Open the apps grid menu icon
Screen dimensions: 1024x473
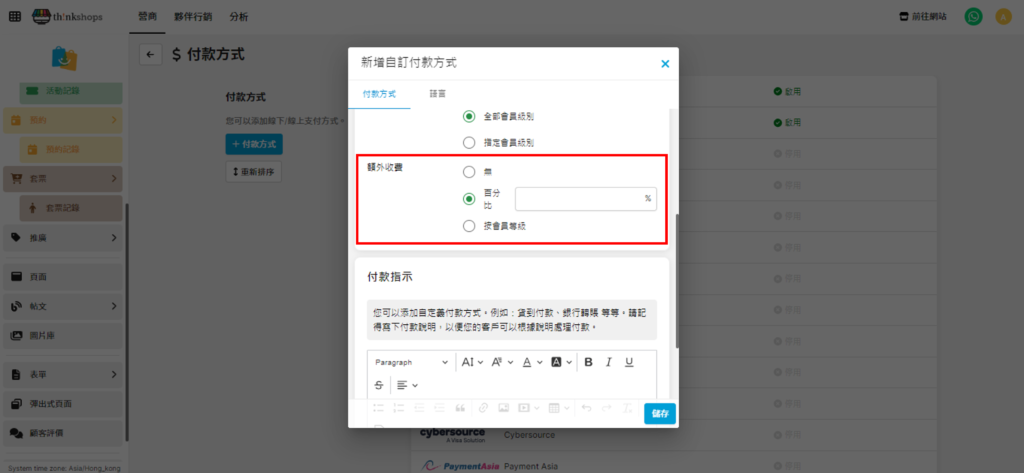click(x=14, y=17)
